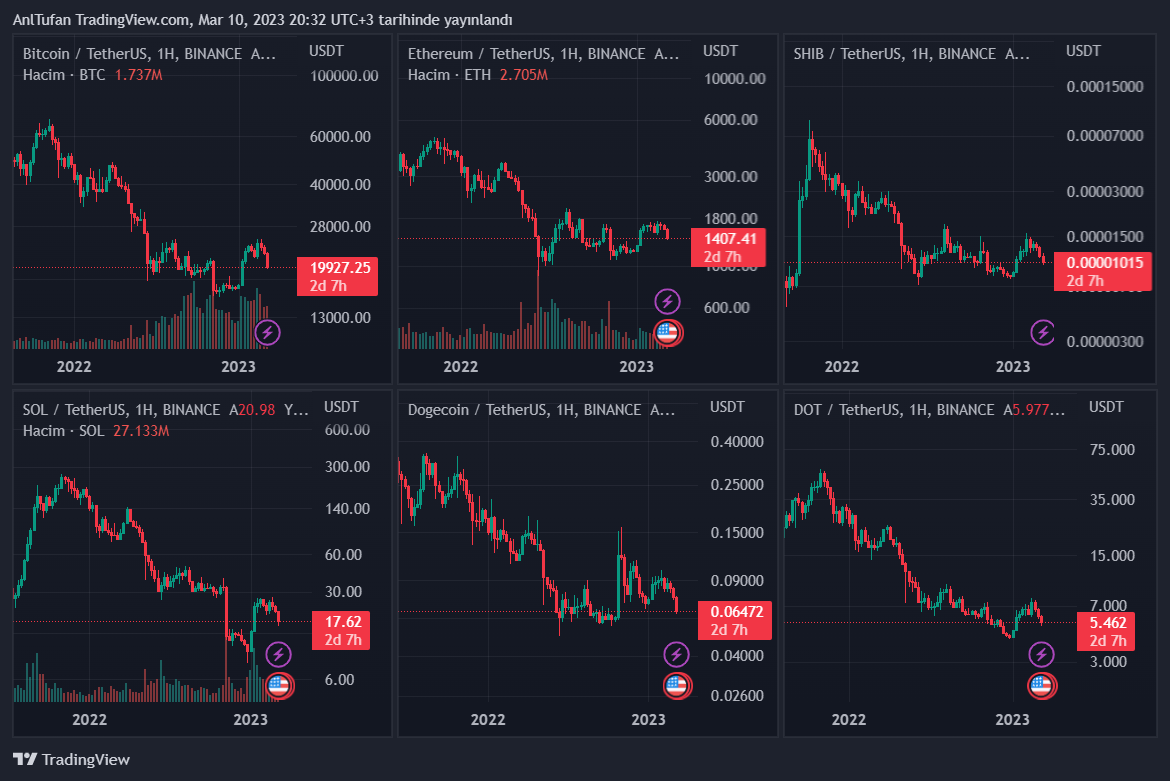Click the lightning icon on the DOT chart
The image size is (1170, 781).
pos(1043,655)
